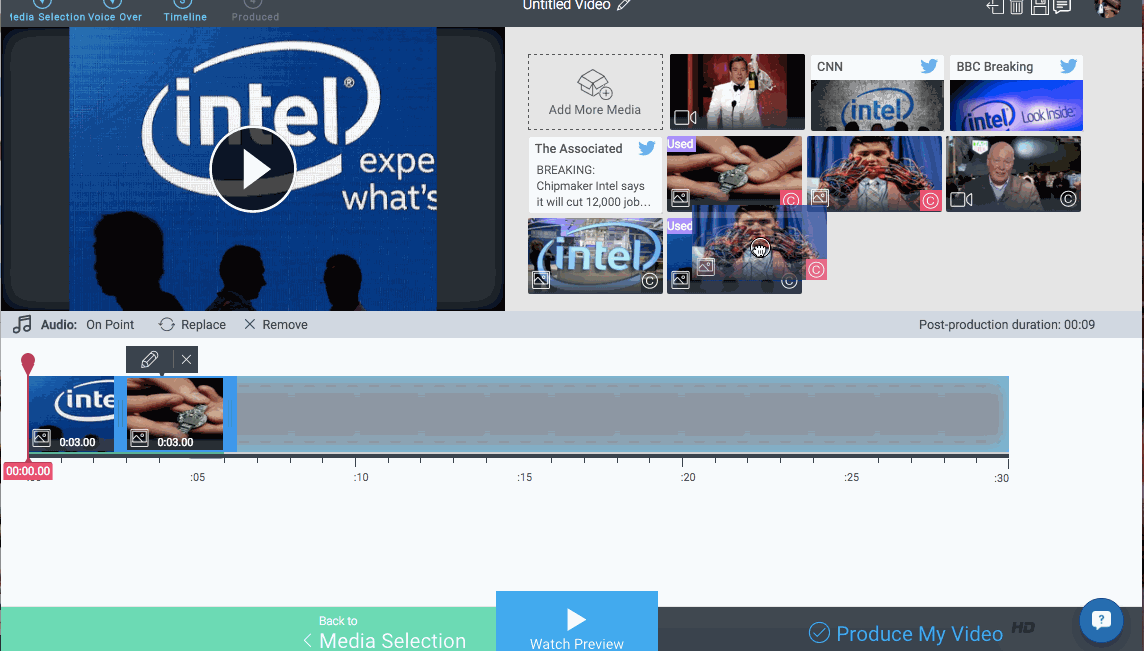Click the audio music note icon

[x=23, y=325]
